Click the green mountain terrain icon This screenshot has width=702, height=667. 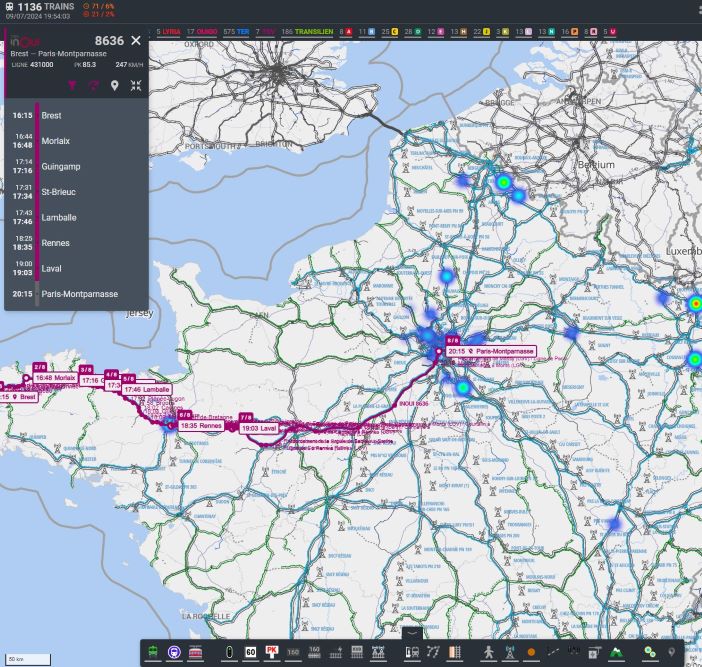(x=615, y=652)
